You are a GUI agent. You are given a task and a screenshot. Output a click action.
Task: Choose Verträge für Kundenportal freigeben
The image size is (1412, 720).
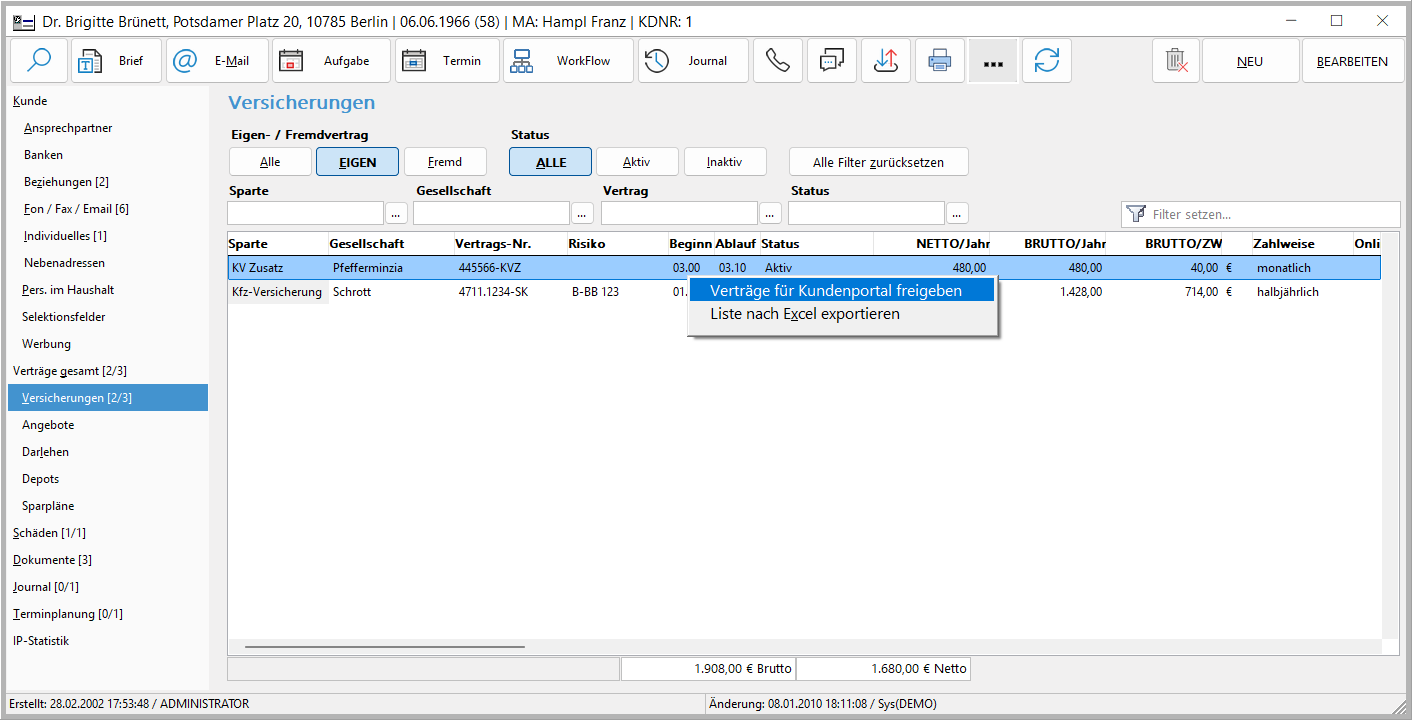point(836,290)
